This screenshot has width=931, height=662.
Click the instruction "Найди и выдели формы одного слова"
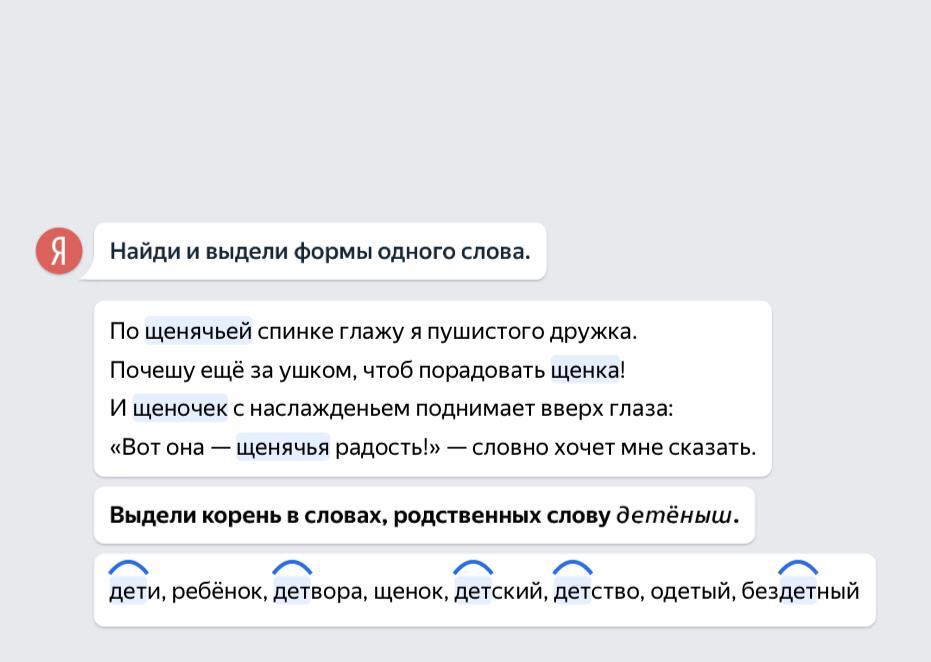(320, 251)
